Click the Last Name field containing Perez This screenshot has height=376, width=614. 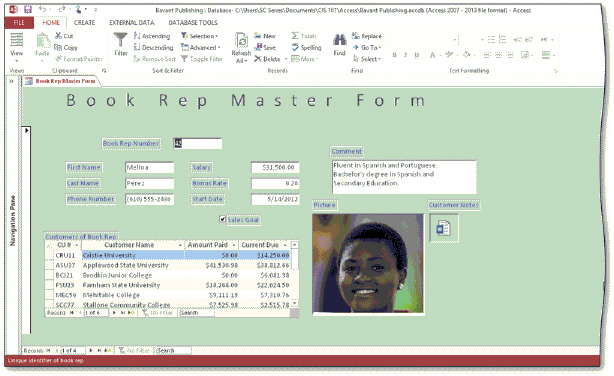(150, 183)
